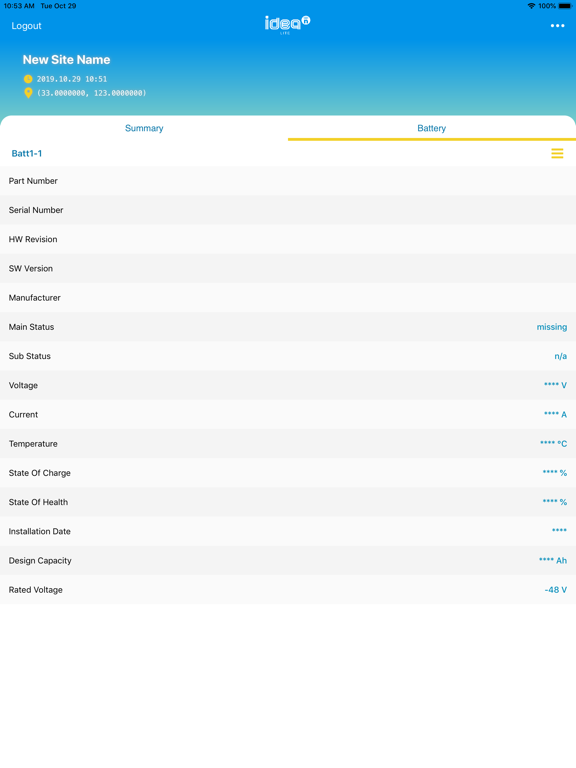Tap the idea Life logo
Screen dimensions: 576x768
point(288,24)
